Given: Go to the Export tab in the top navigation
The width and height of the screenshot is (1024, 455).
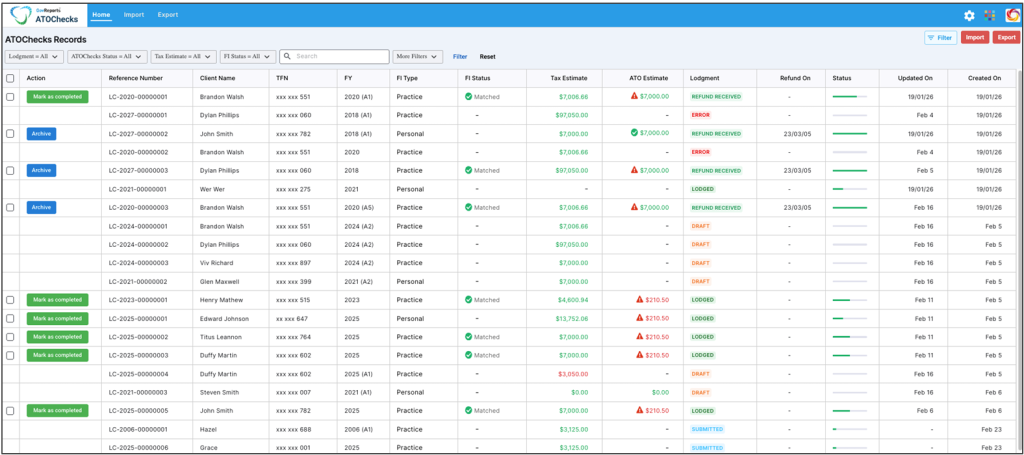Looking at the screenshot, I should coord(168,15).
